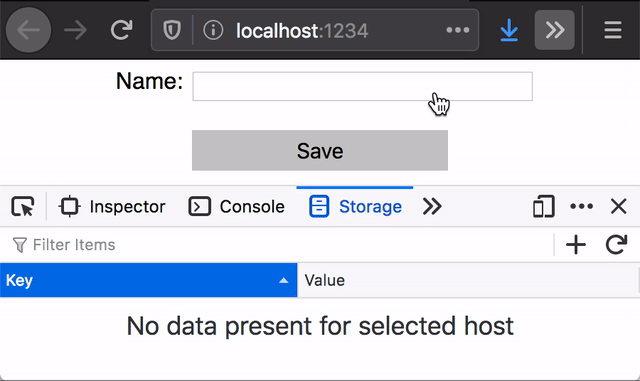Add a new storage item
Viewport: 640px width, 381px height.
(576, 245)
